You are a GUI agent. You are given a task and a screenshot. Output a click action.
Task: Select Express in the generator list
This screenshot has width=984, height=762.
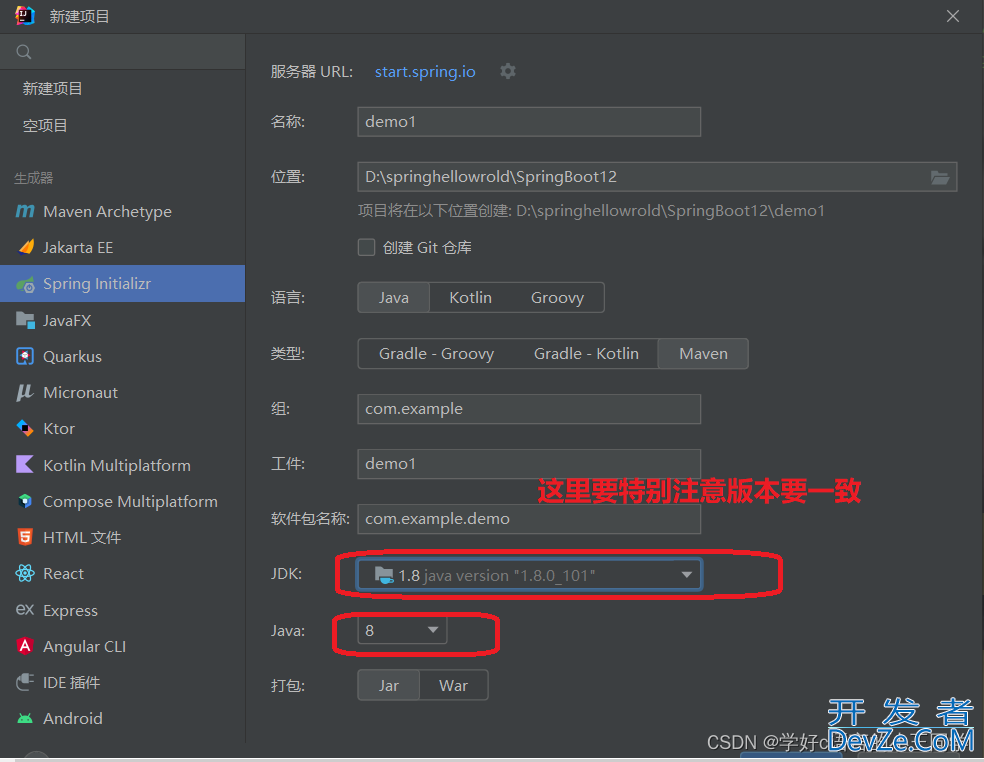(122, 609)
